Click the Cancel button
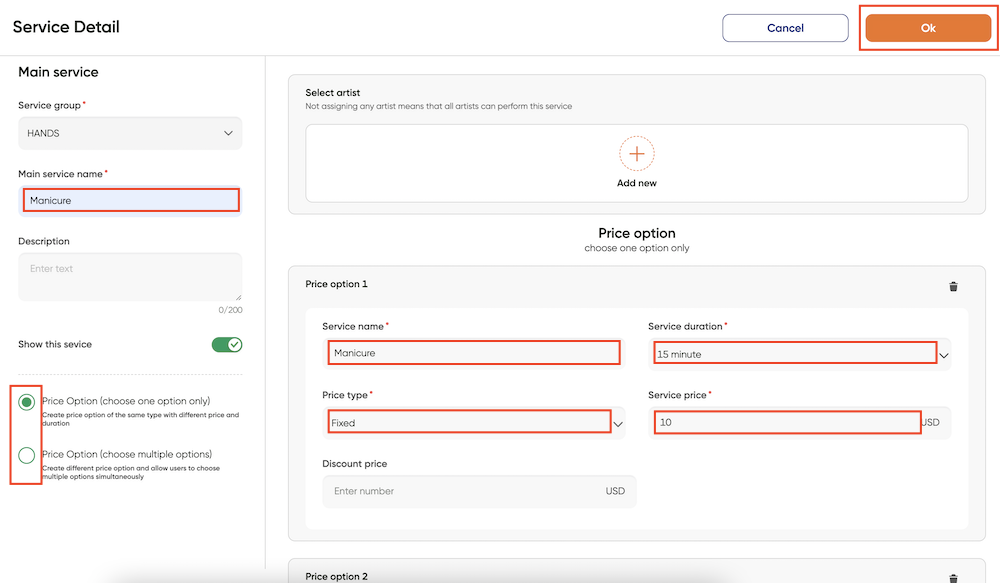This screenshot has width=1000, height=583. [x=785, y=28]
